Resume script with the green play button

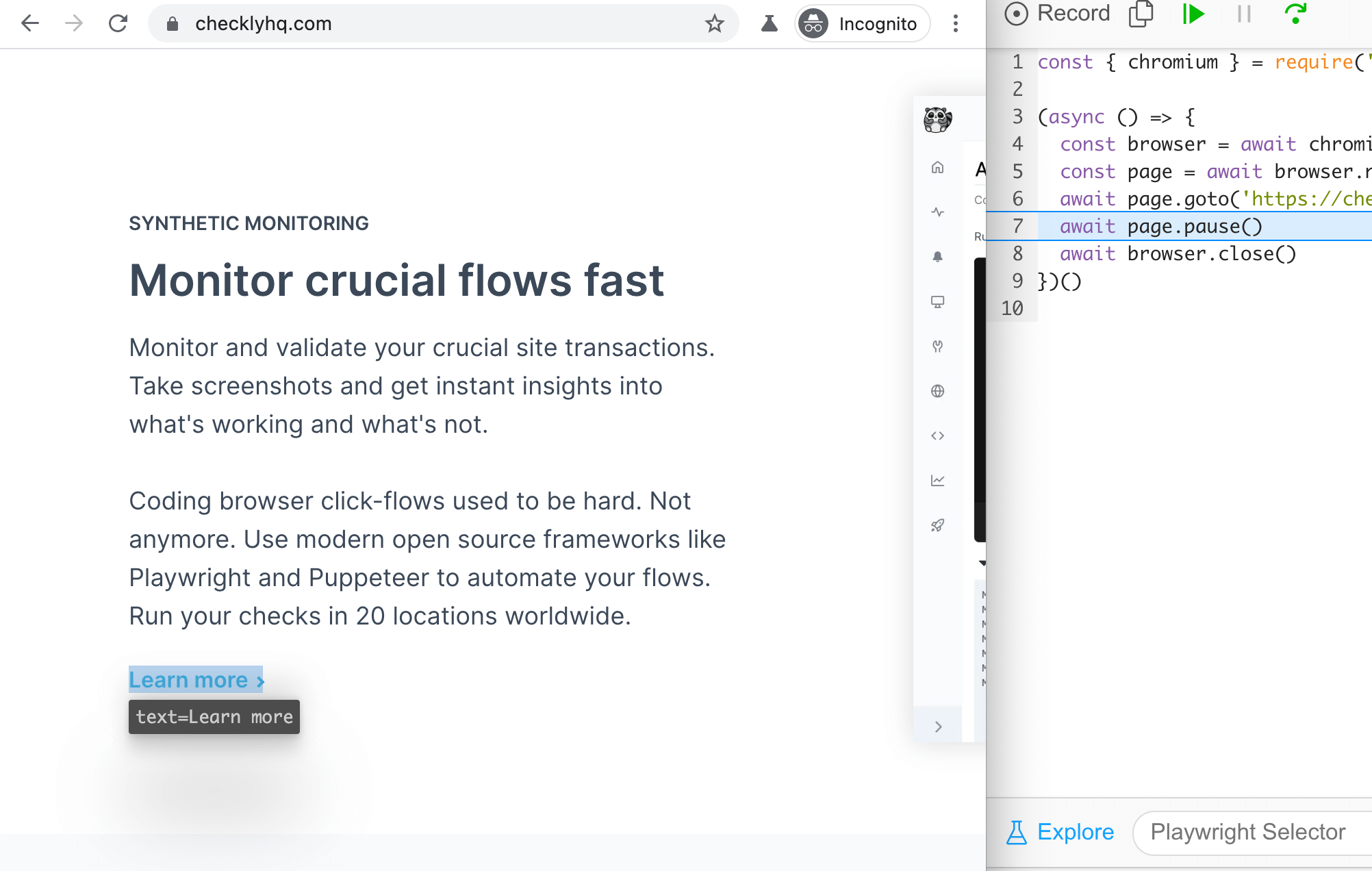point(1193,13)
